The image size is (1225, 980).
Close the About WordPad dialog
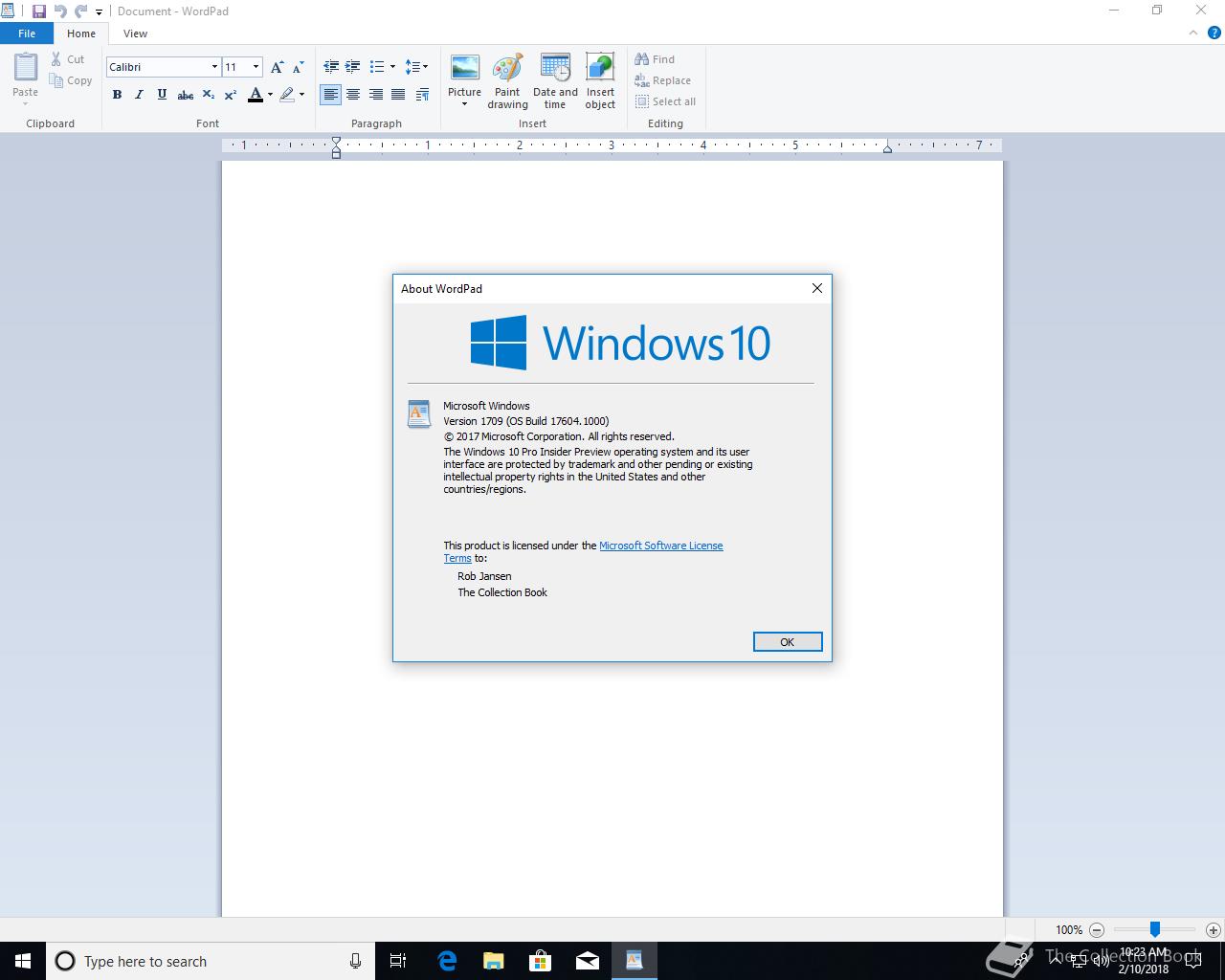pyautogui.click(x=817, y=288)
